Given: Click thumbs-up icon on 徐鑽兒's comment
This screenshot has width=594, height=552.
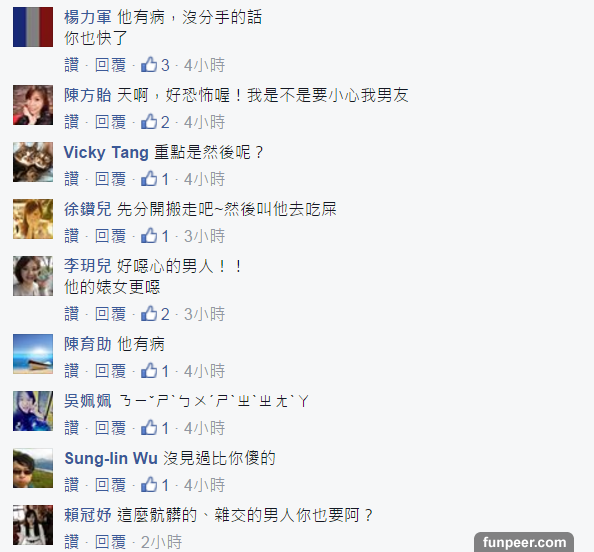Looking at the screenshot, I should (149, 236).
